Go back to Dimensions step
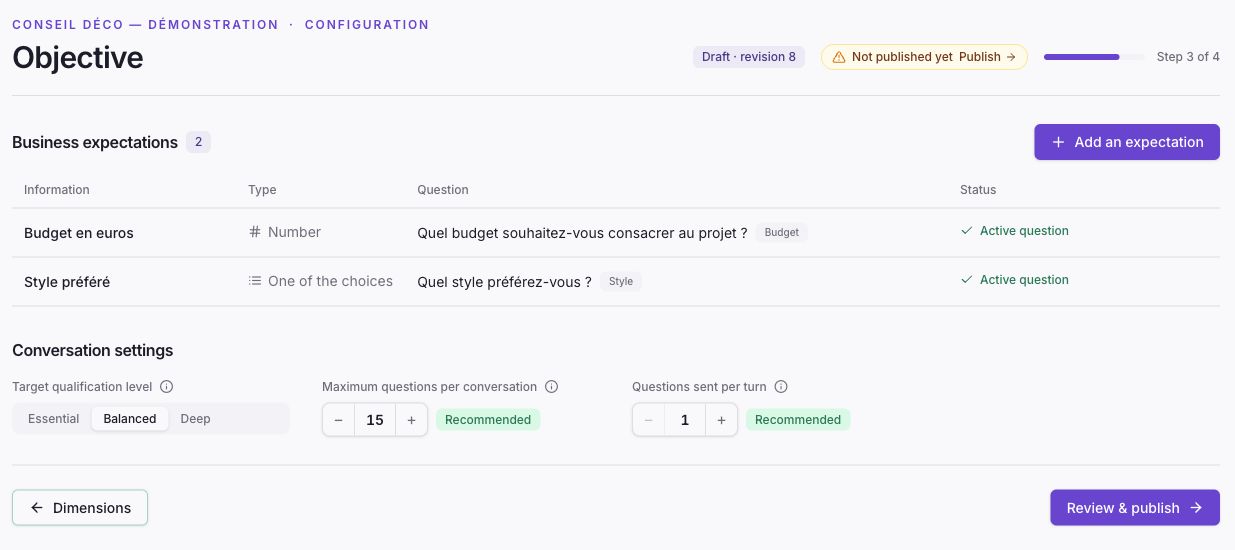1235x550 pixels. click(80, 508)
